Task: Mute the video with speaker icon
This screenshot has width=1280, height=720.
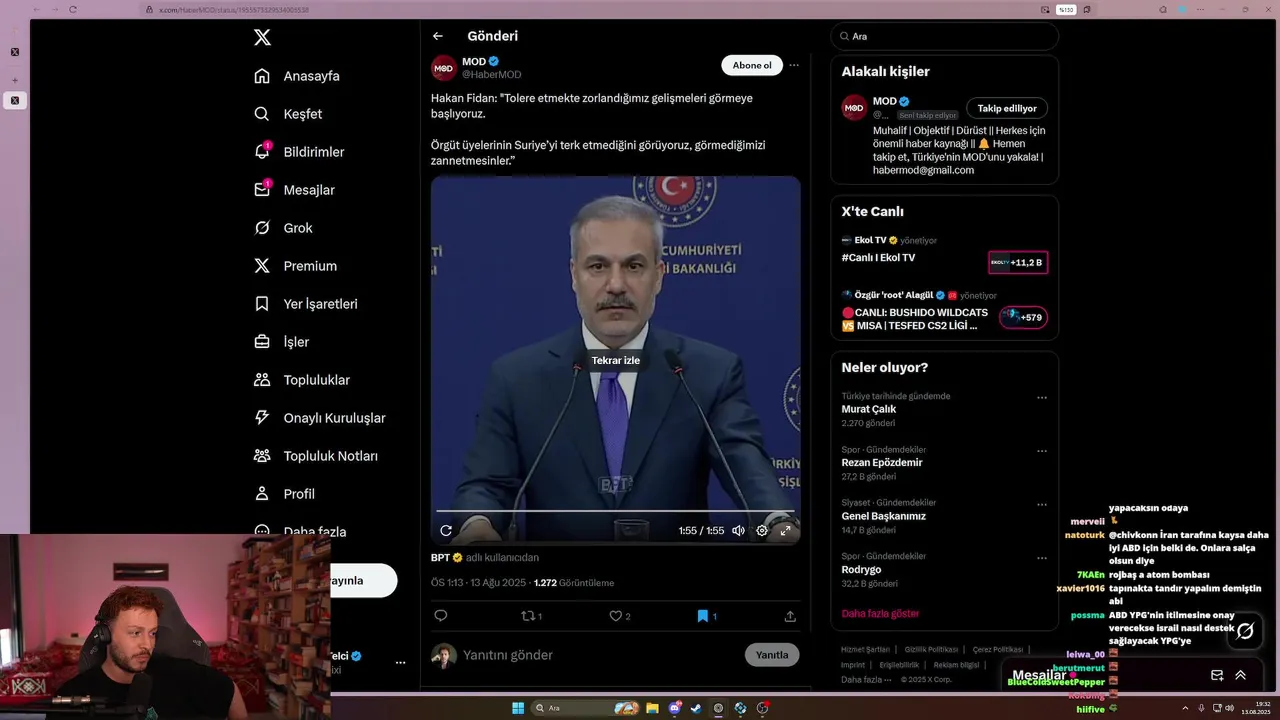Action: tap(738, 531)
